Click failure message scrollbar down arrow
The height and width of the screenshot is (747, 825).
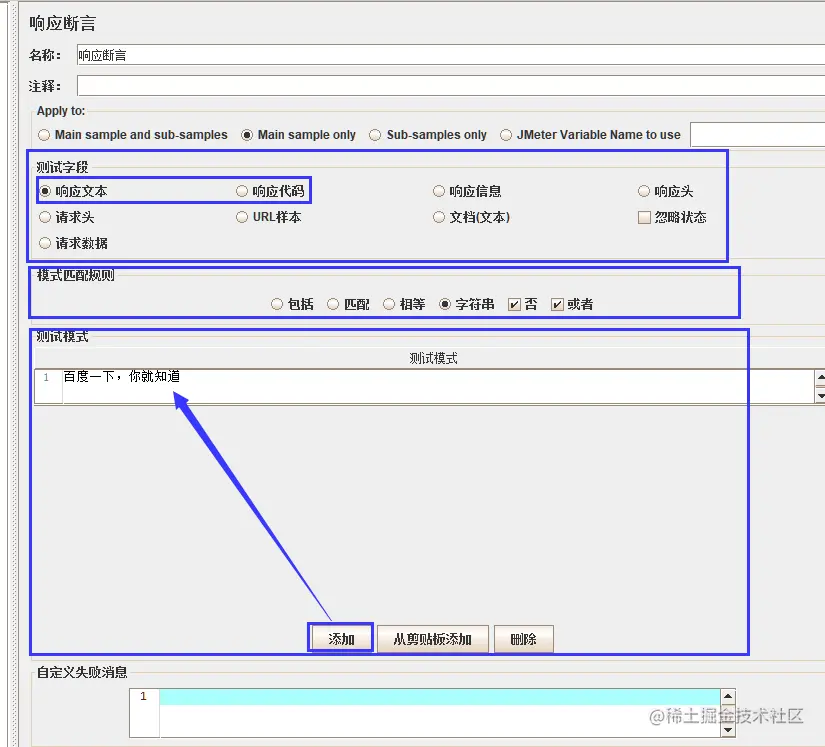tap(728, 730)
